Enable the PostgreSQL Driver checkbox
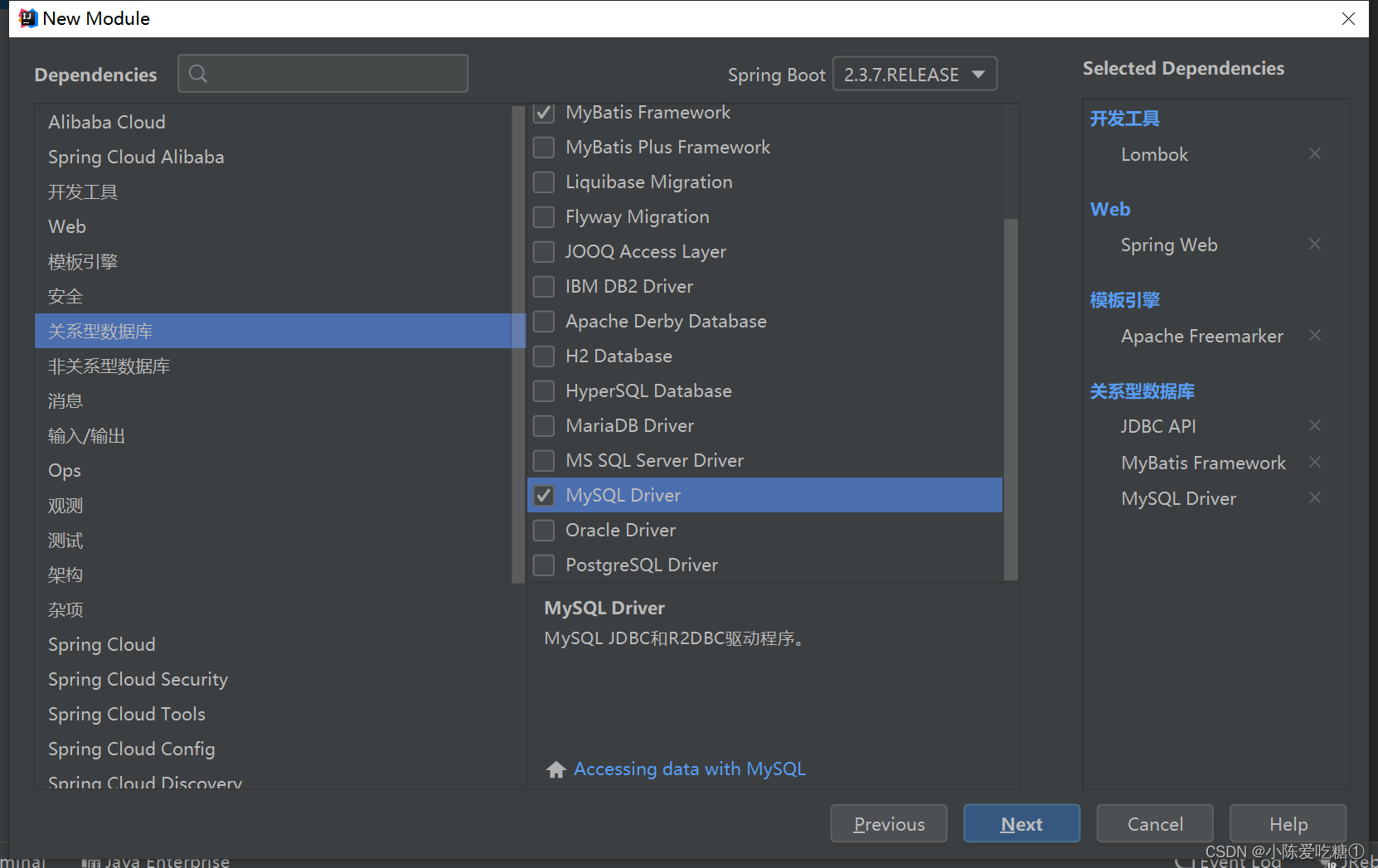Screen dimensions: 1378x868 [x=544, y=565]
